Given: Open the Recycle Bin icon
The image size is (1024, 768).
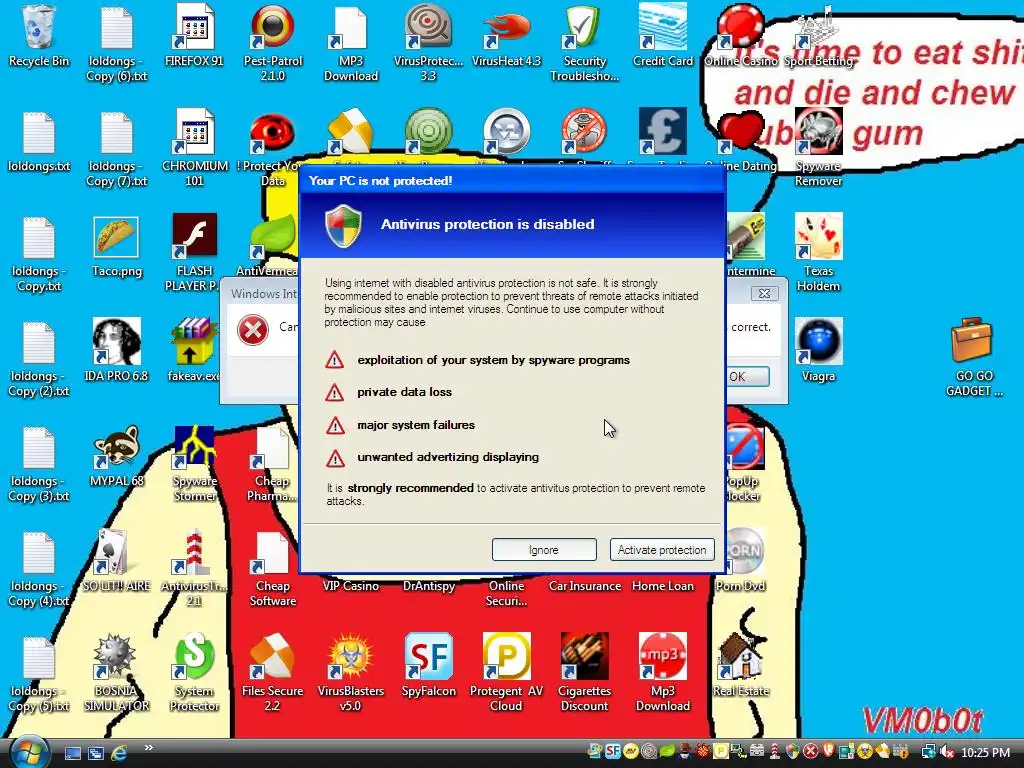Looking at the screenshot, I should tap(39, 36).
